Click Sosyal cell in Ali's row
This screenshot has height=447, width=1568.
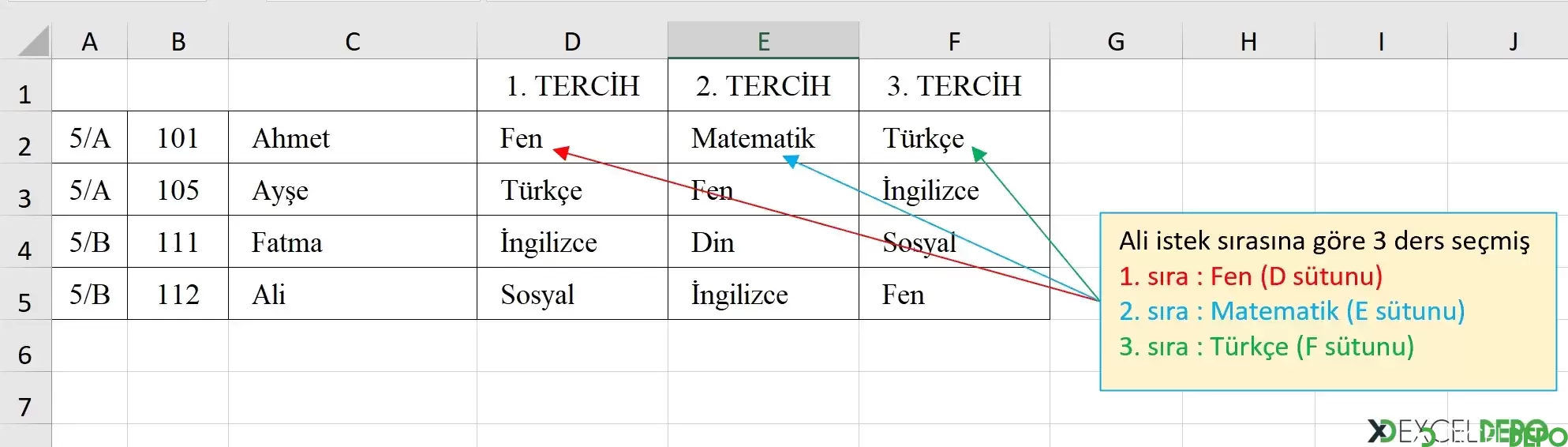pos(572,294)
